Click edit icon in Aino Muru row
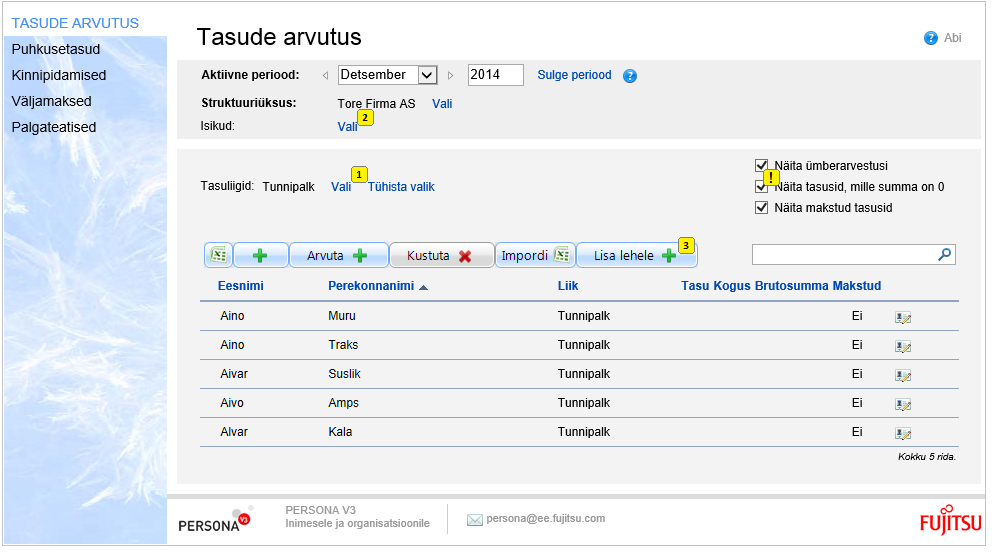This screenshot has width=996, height=552. 903,317
